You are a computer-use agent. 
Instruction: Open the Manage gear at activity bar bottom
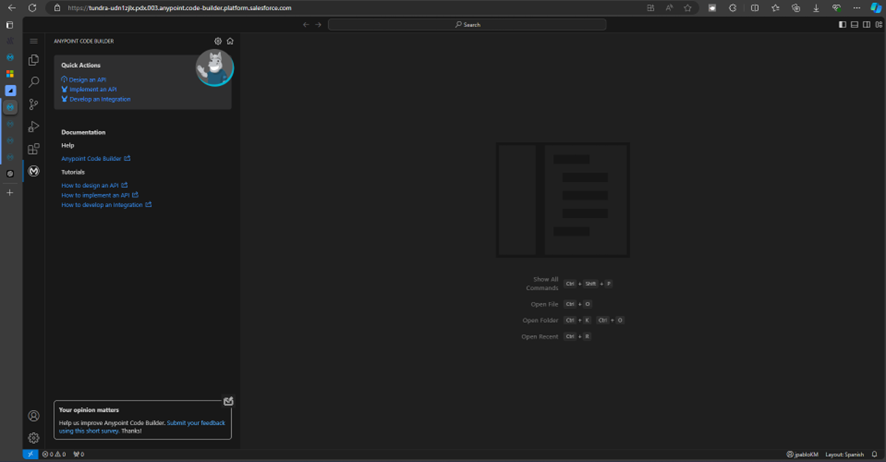pyautogui.click(x=34, y=438)
